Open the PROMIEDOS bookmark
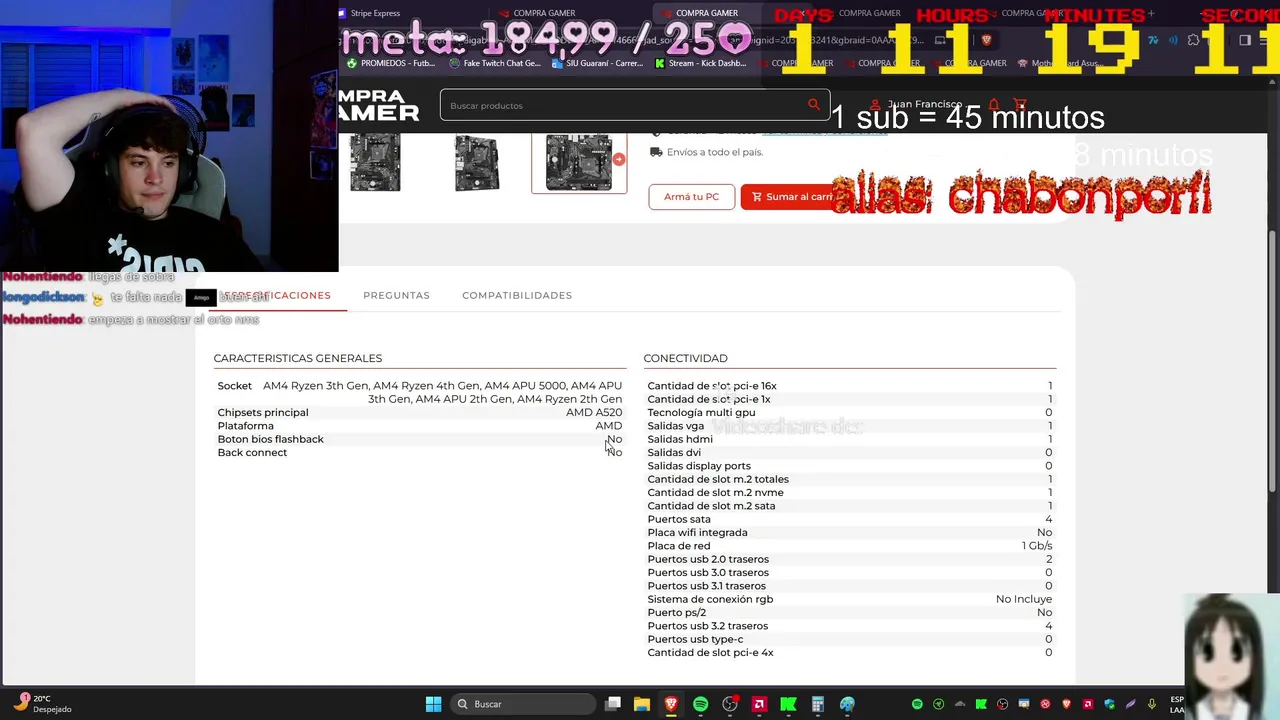Image resolution: width=1280 pixels, height=720 pixels. [x=391, y=63]
